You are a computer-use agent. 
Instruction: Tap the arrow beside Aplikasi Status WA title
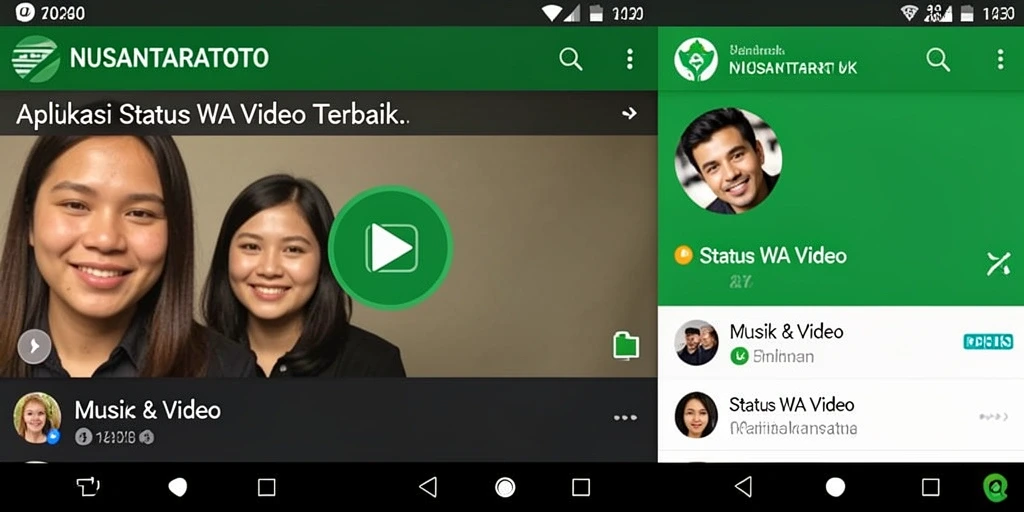click(x=629, y=114)
